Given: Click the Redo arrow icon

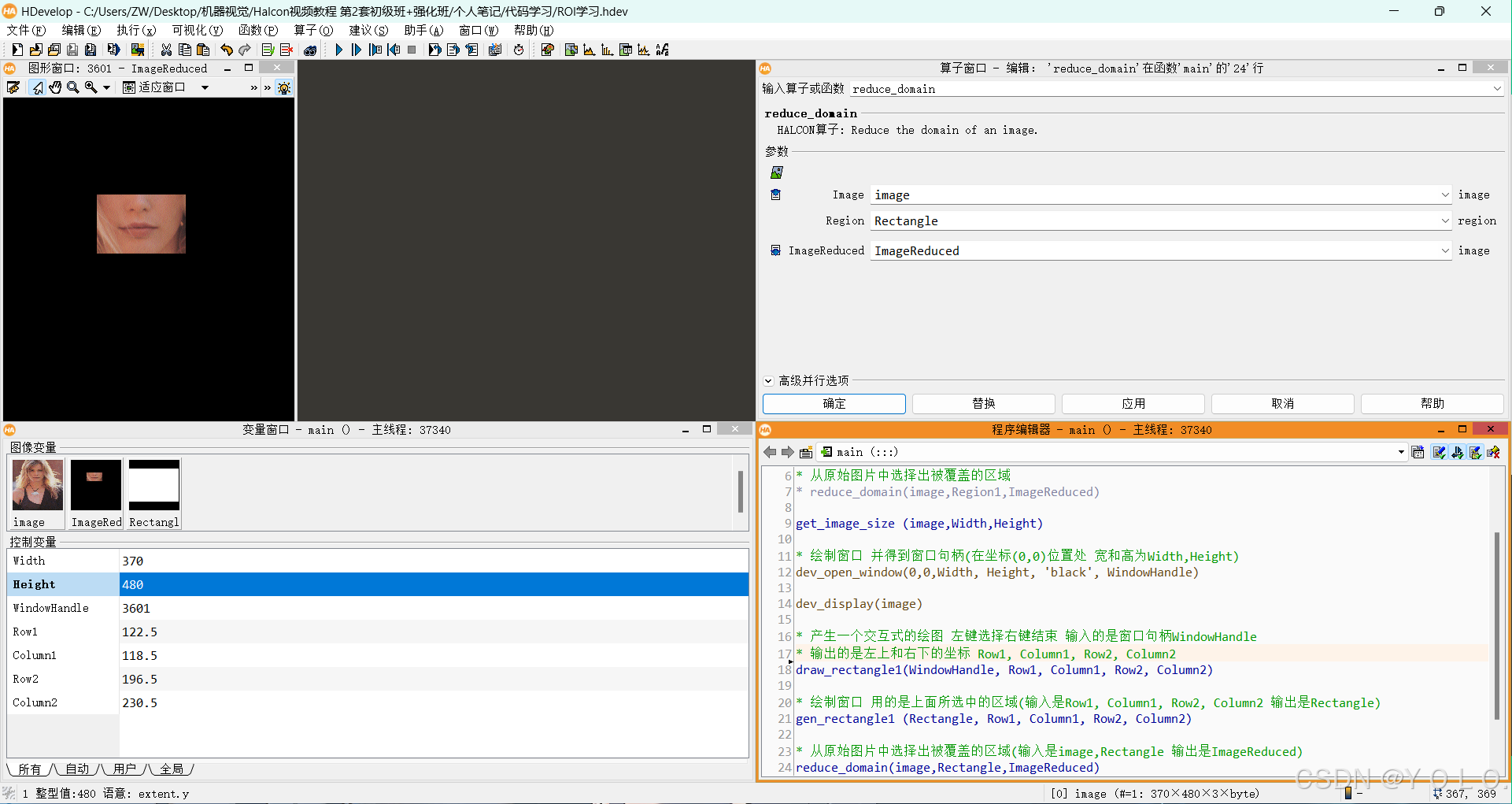Looking at the screenshot, I should [x=245, y=50].
